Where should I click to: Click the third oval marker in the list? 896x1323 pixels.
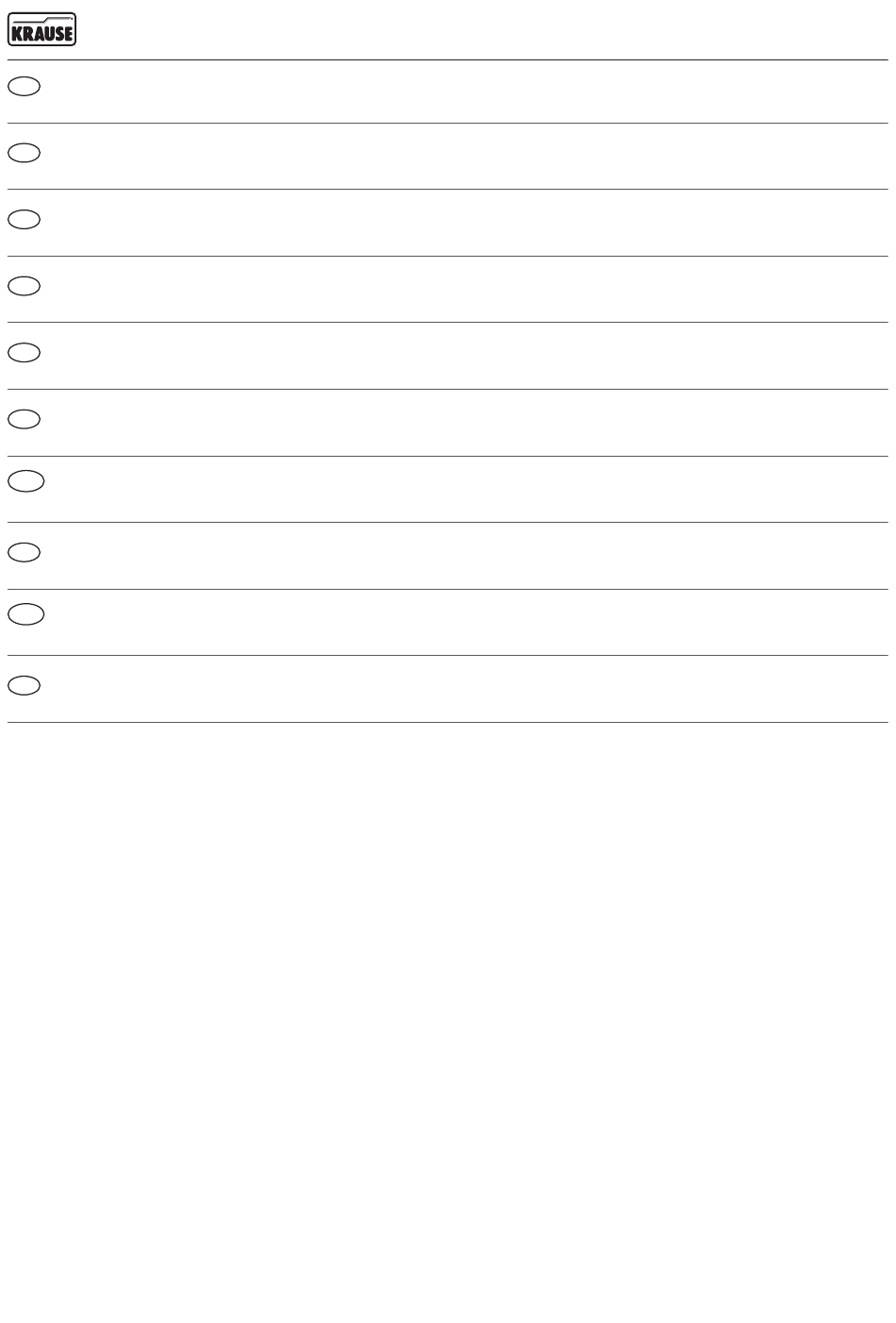coord(25,219)
